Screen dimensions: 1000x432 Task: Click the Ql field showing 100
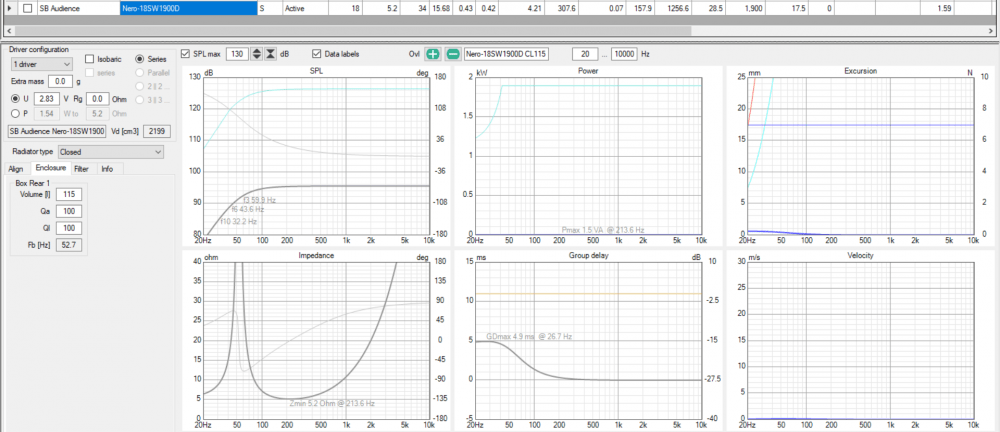point(68,228)
